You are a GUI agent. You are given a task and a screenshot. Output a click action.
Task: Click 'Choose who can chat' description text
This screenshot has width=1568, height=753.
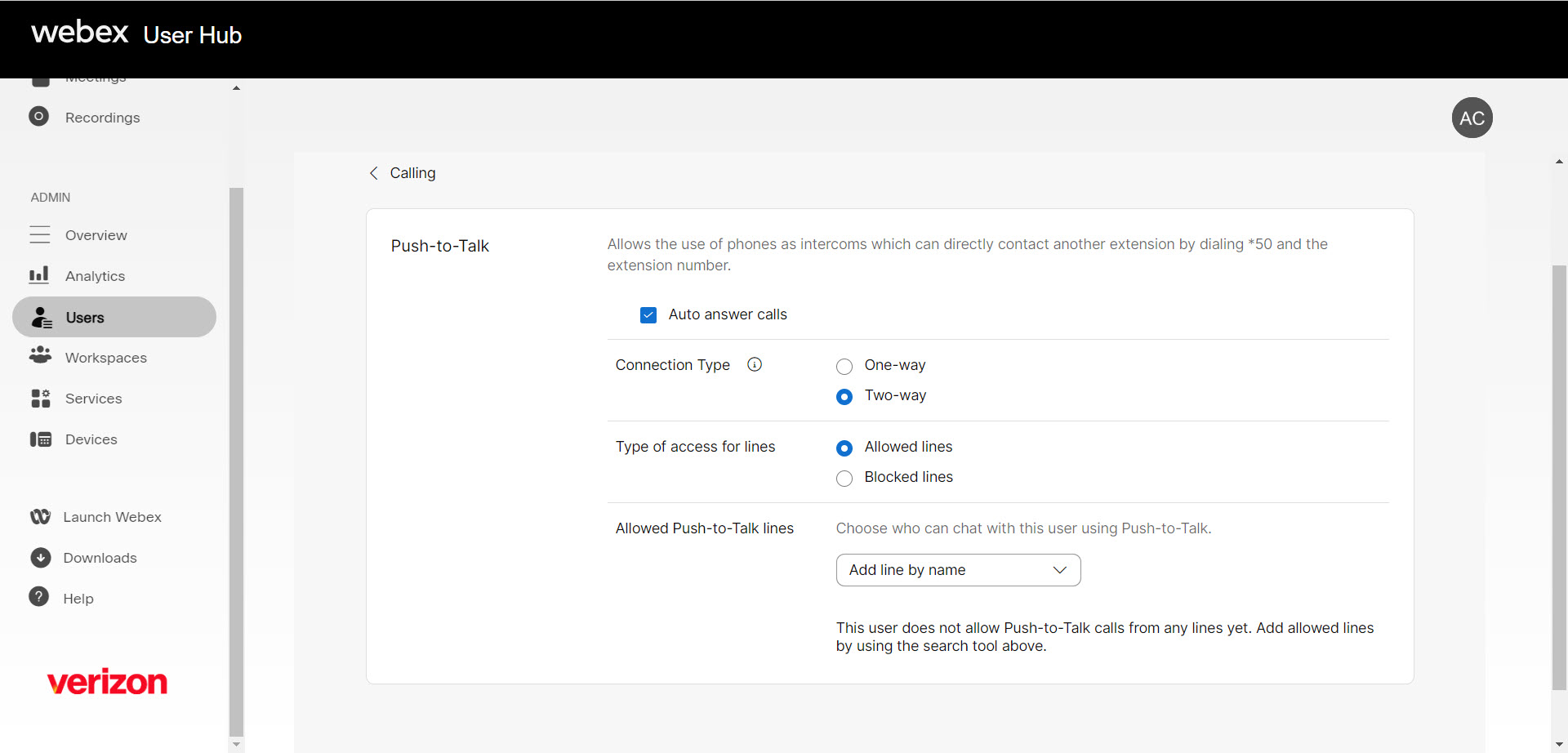pos(1024,528)
